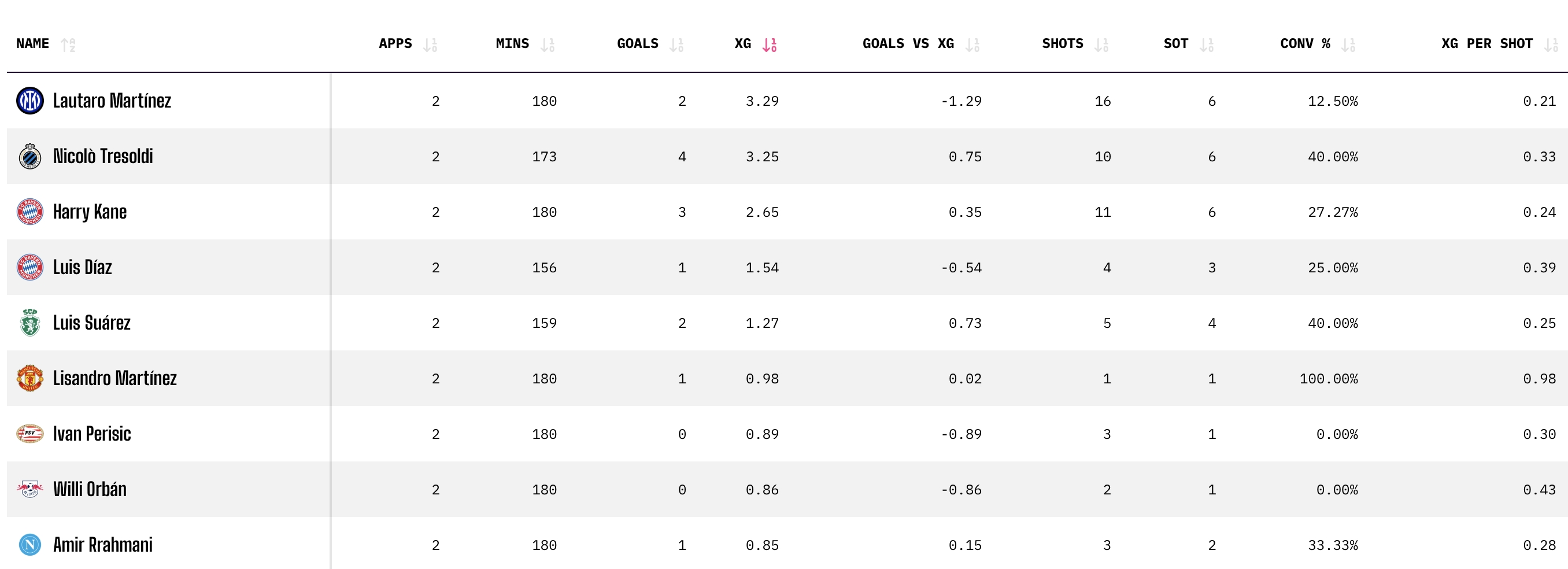Click the APPS column sort icon

point(430,45)
